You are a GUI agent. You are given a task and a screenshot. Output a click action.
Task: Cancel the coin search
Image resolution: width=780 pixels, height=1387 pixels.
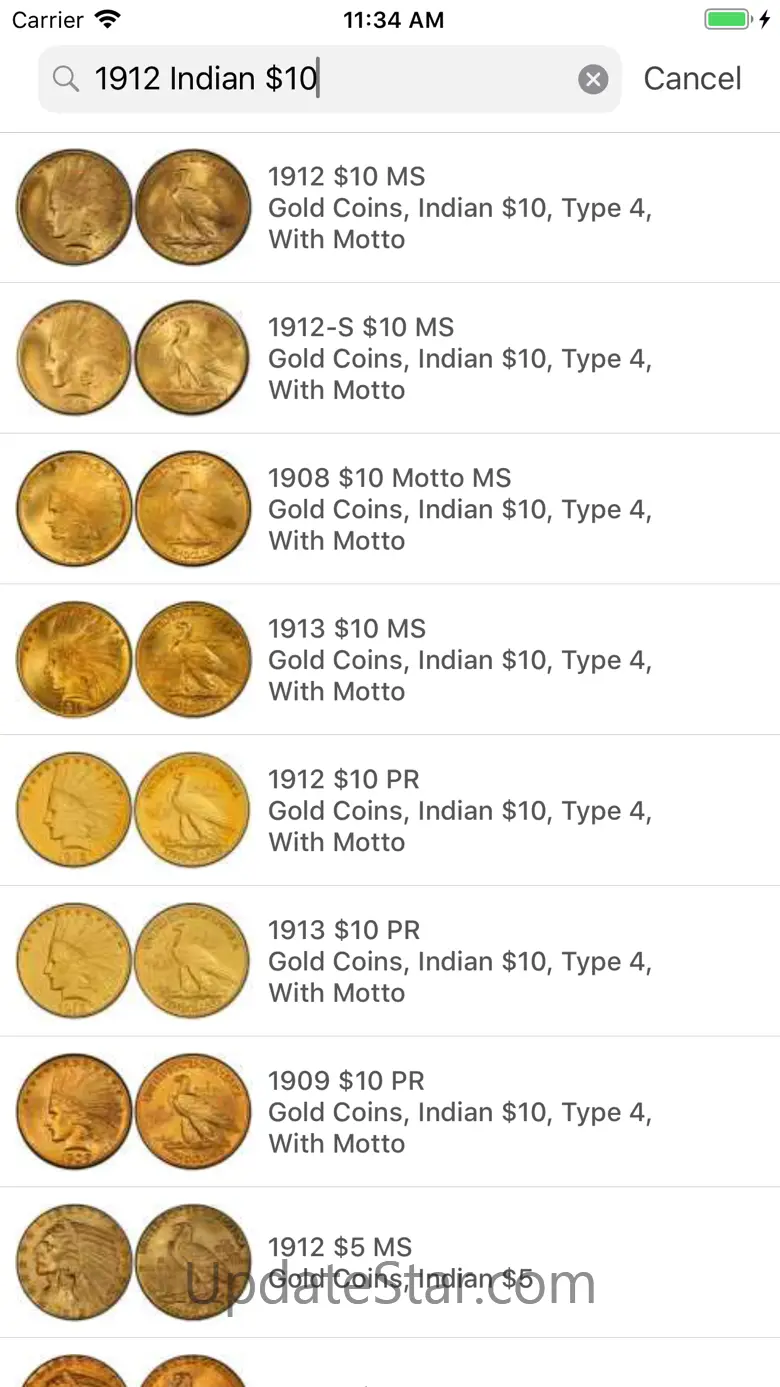pos(692,79)
